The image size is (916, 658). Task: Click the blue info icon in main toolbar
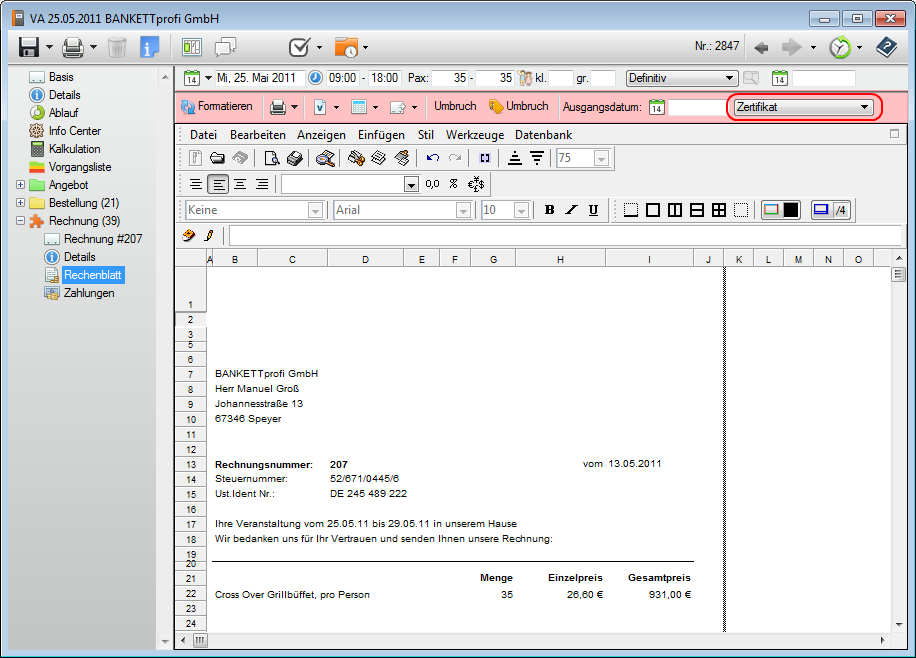150,47
